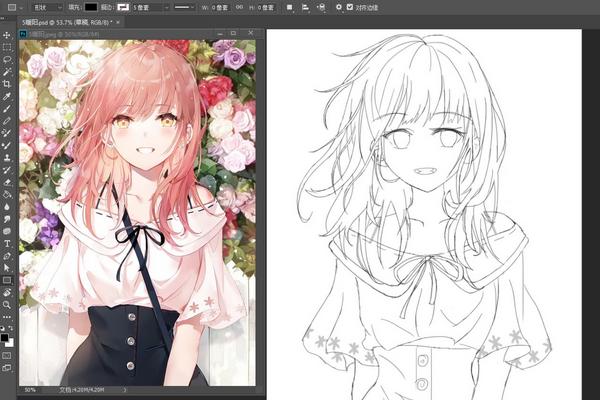Reset to default foreground/background colors
Image resolution: width=600 pixels, height=400 pixels.
click(x=2, y=328)
